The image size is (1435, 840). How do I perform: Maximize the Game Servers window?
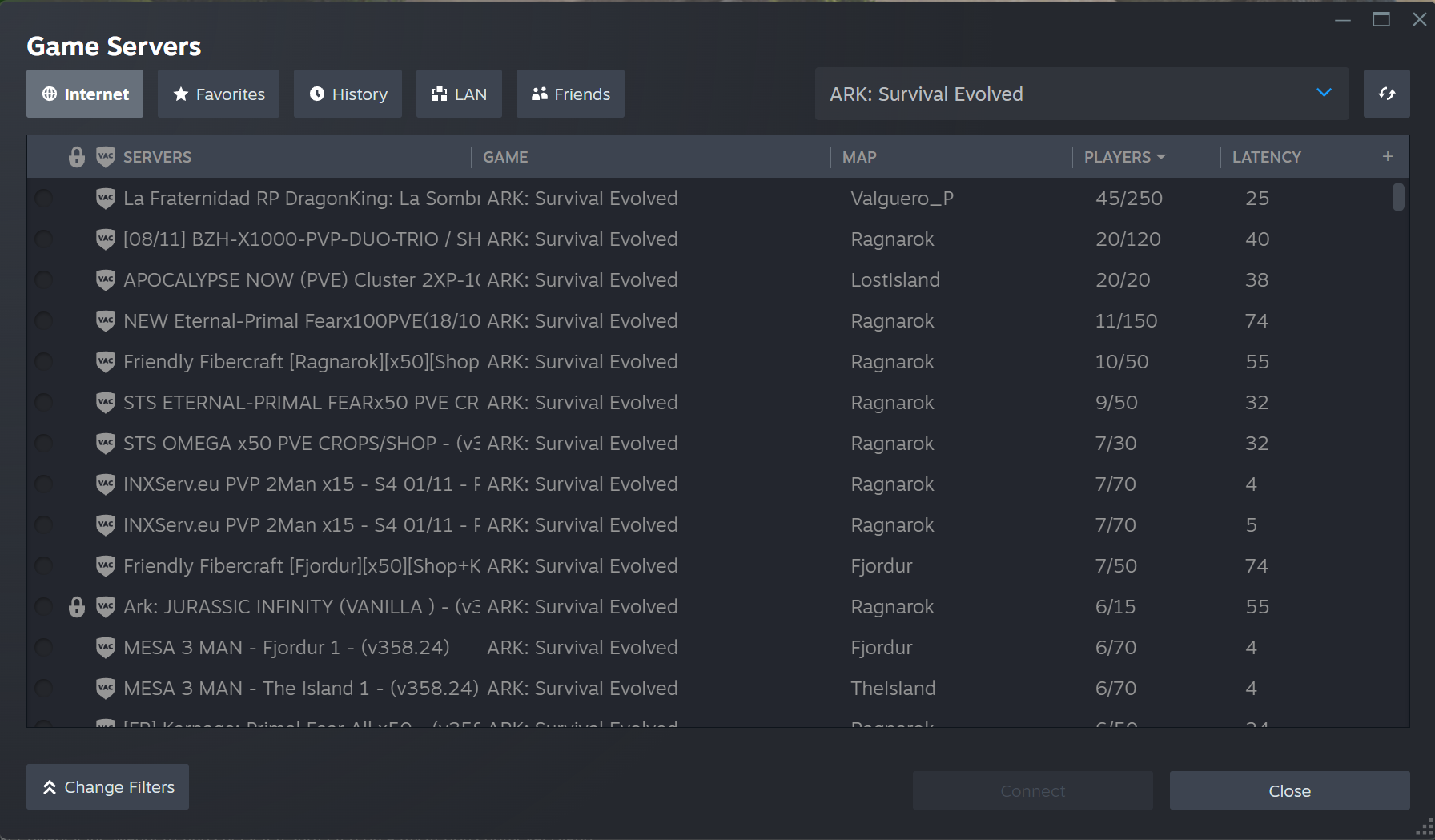[1381, 19]
